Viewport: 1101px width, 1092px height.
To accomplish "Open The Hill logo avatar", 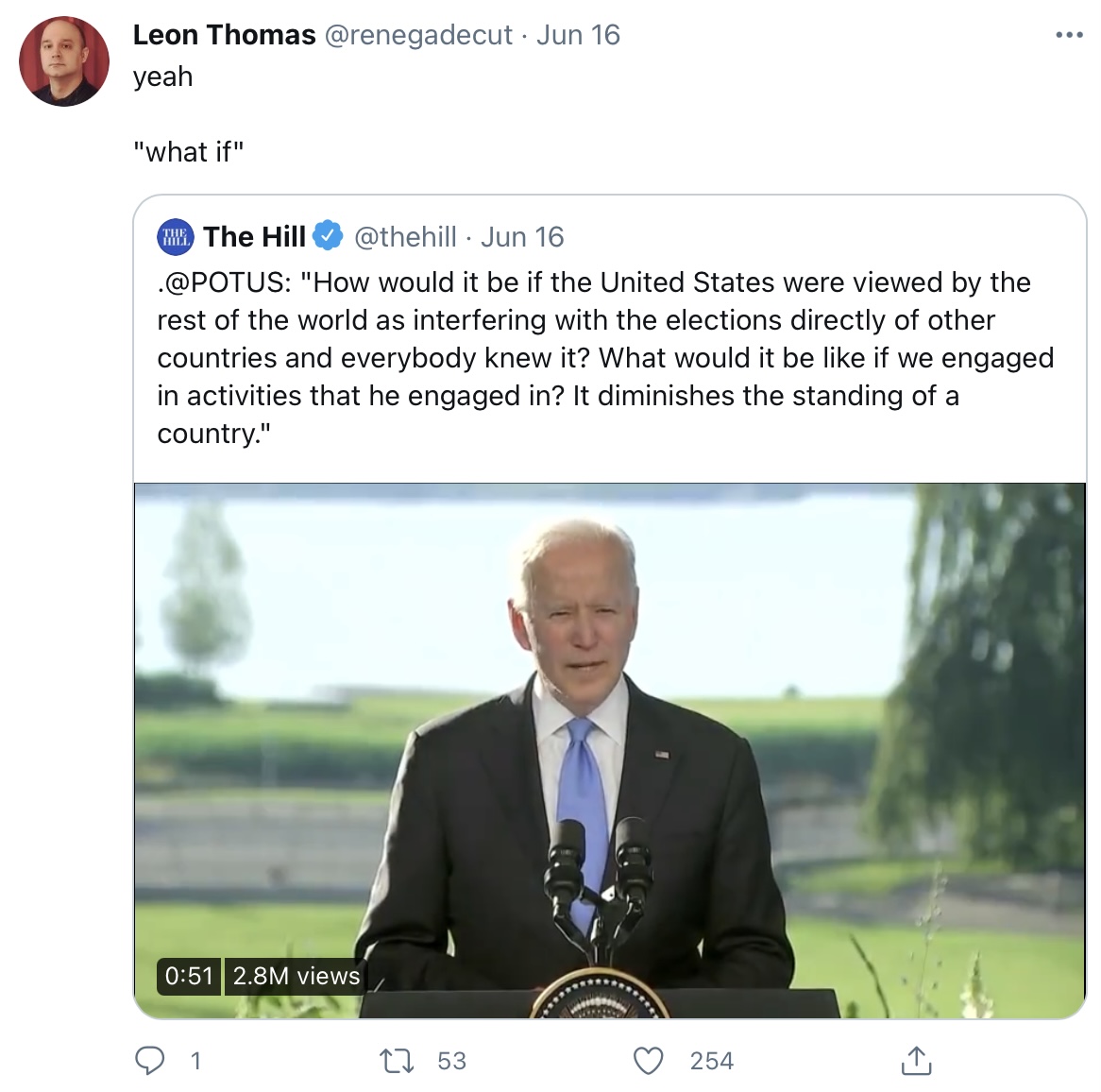I will click(x=175, y=237).
